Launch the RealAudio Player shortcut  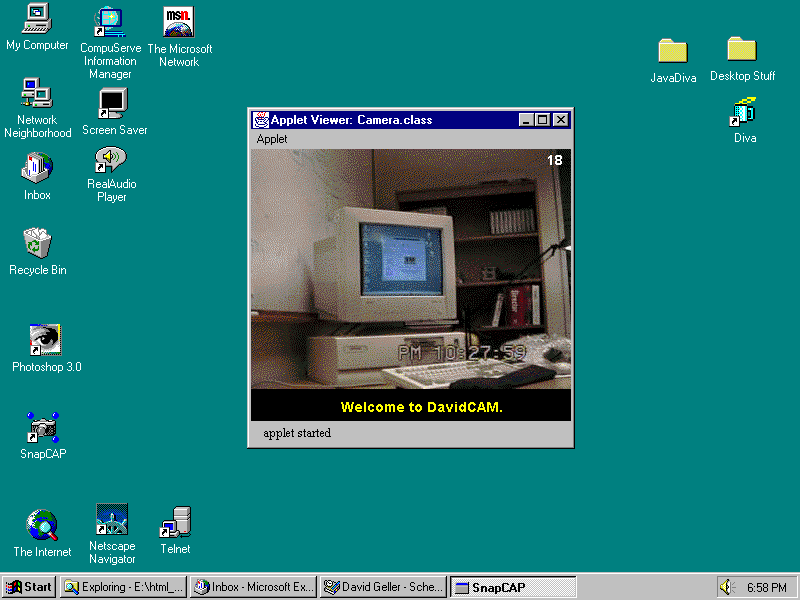tap(111, 160)
